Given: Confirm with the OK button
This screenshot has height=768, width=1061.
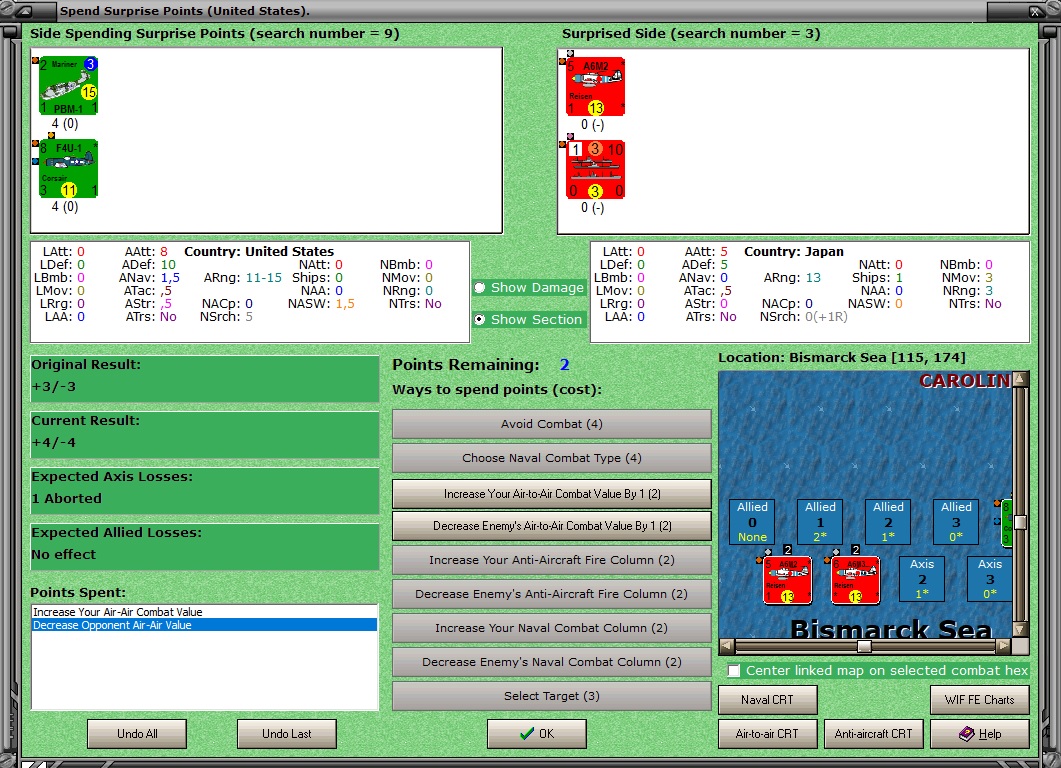Looking at the screenshot, I should click(537, 733).
